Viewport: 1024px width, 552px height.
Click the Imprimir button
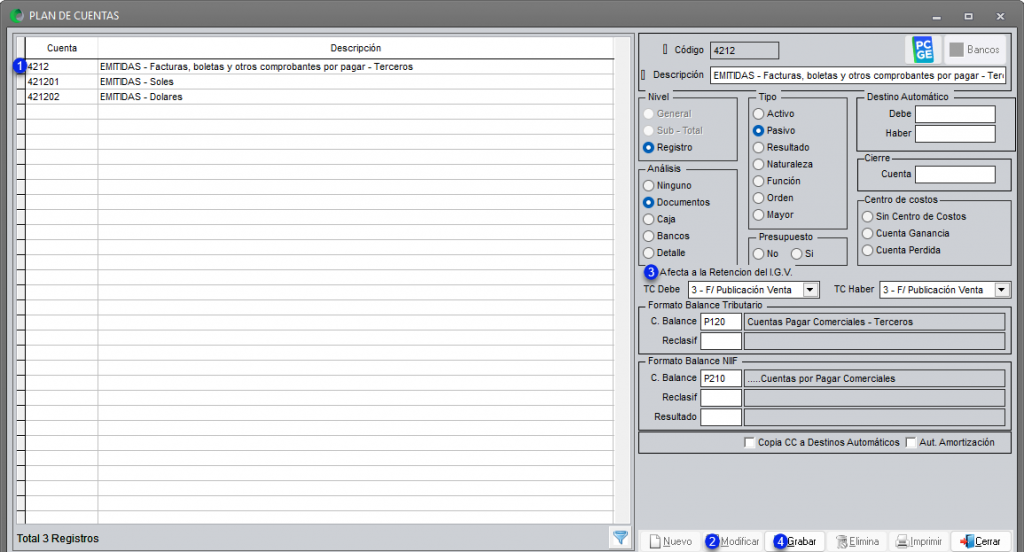(x=919, y=542)
